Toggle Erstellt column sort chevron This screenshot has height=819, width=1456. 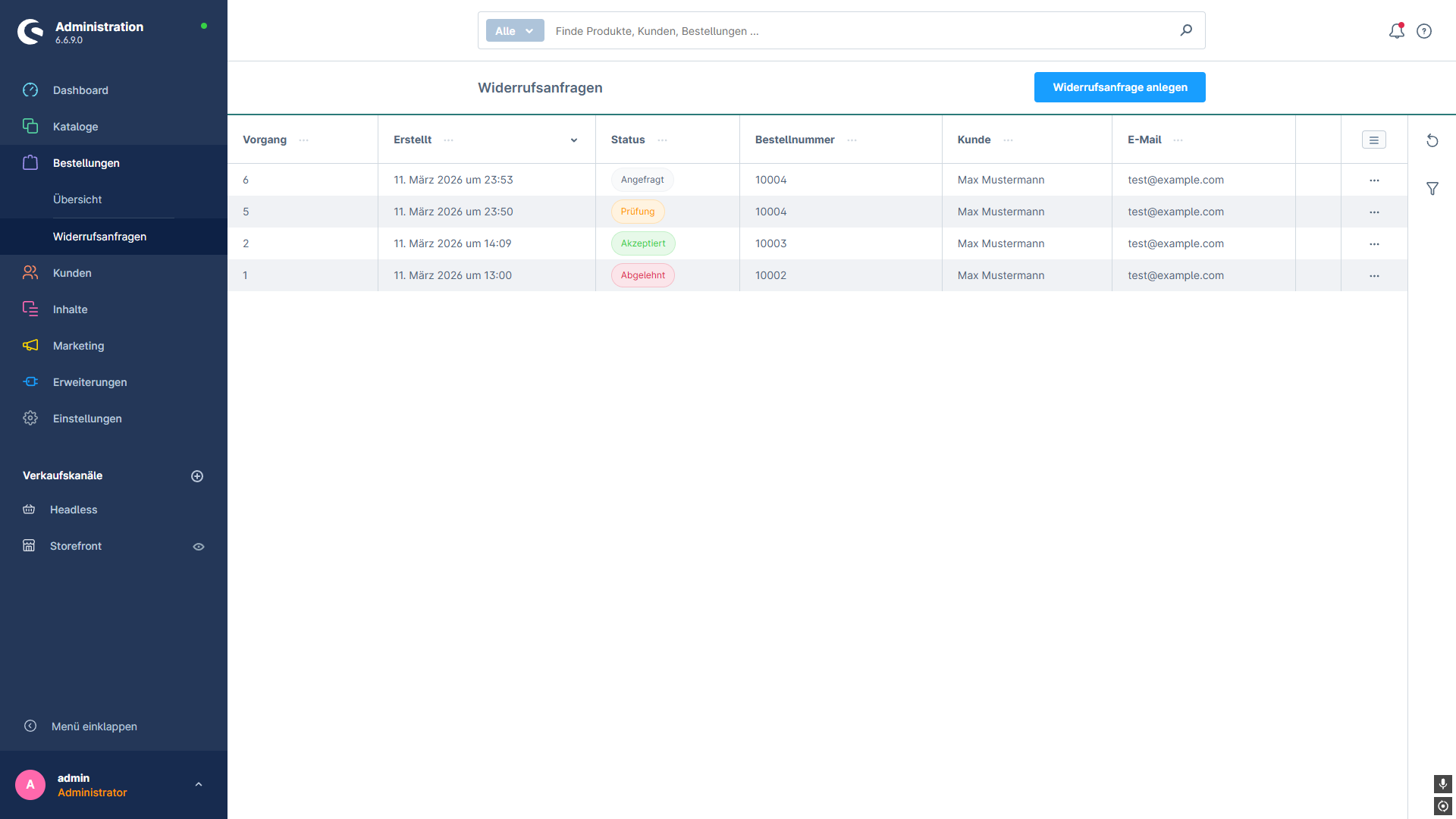574,140
